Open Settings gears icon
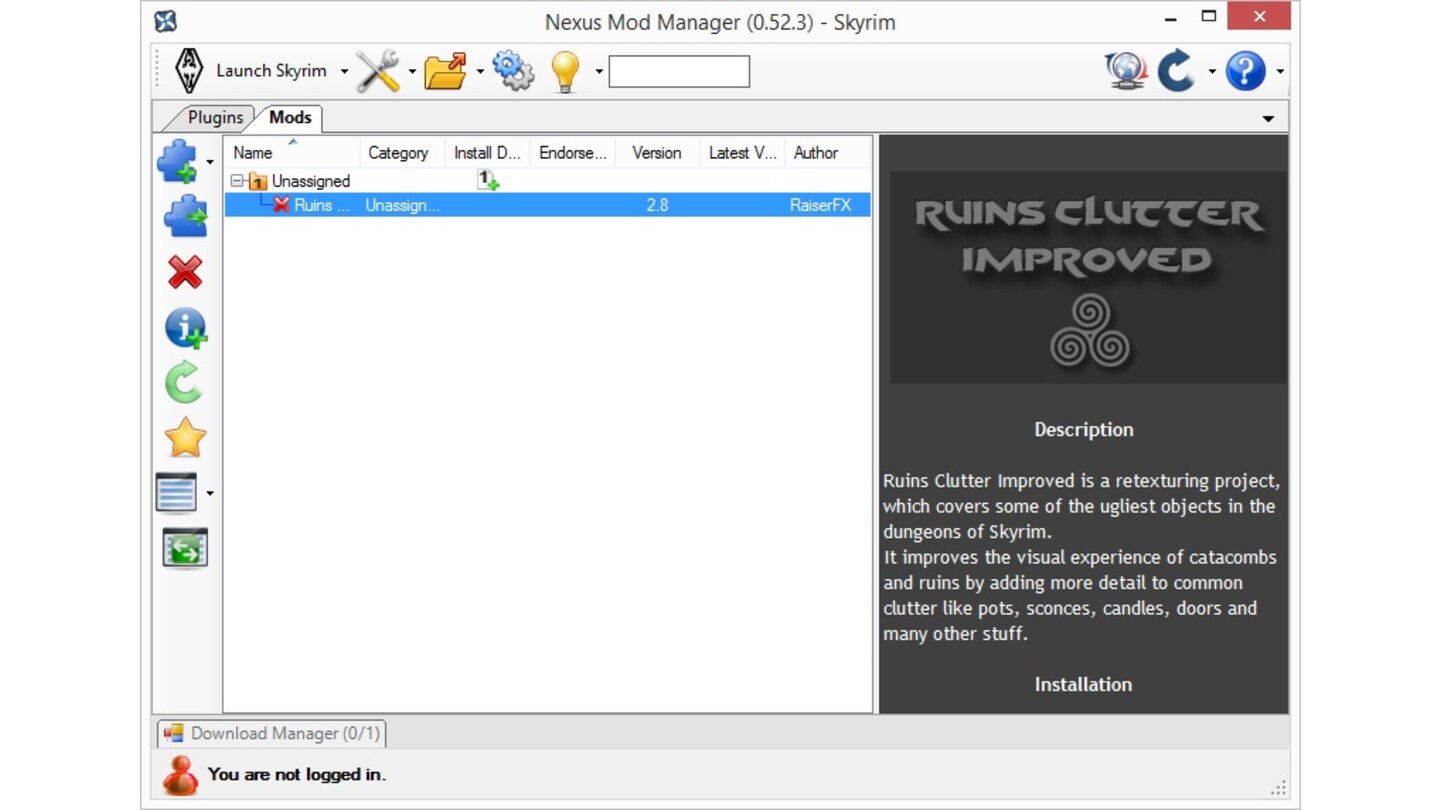This screenshot has height=810, width=1440. point(514,71)
